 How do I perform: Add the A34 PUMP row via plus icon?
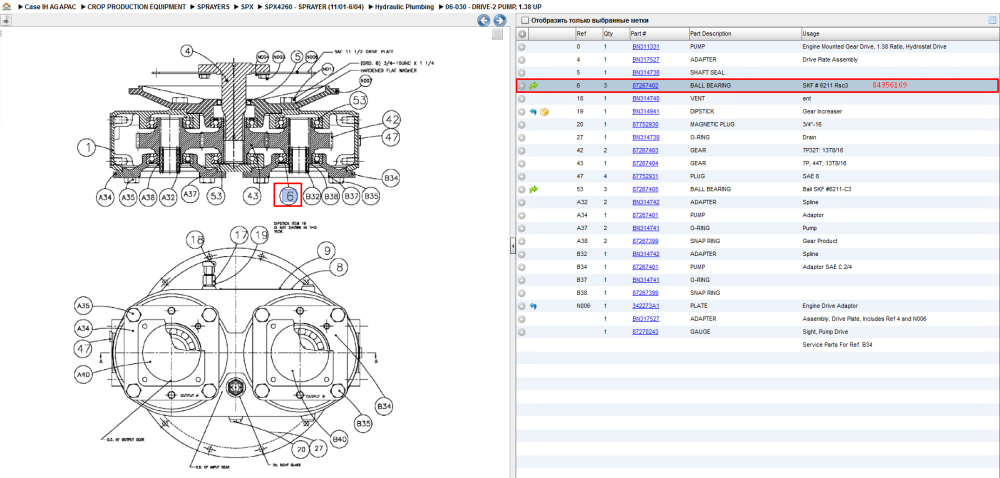522,215
